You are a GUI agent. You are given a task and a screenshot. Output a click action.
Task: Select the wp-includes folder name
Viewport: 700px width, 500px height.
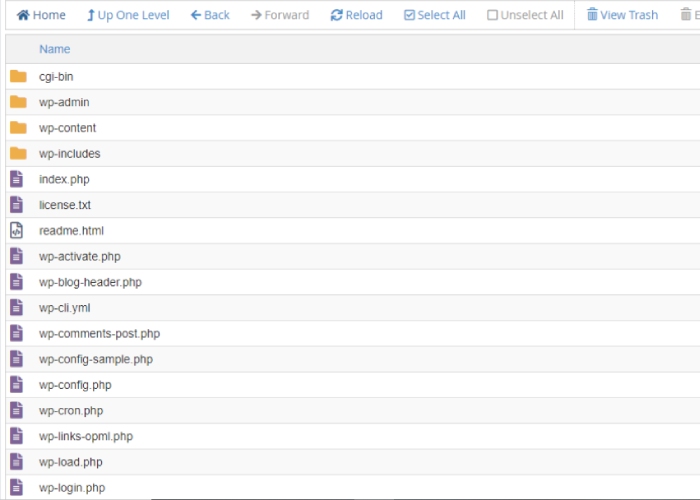pyautogui.click(x=70, y=154)
